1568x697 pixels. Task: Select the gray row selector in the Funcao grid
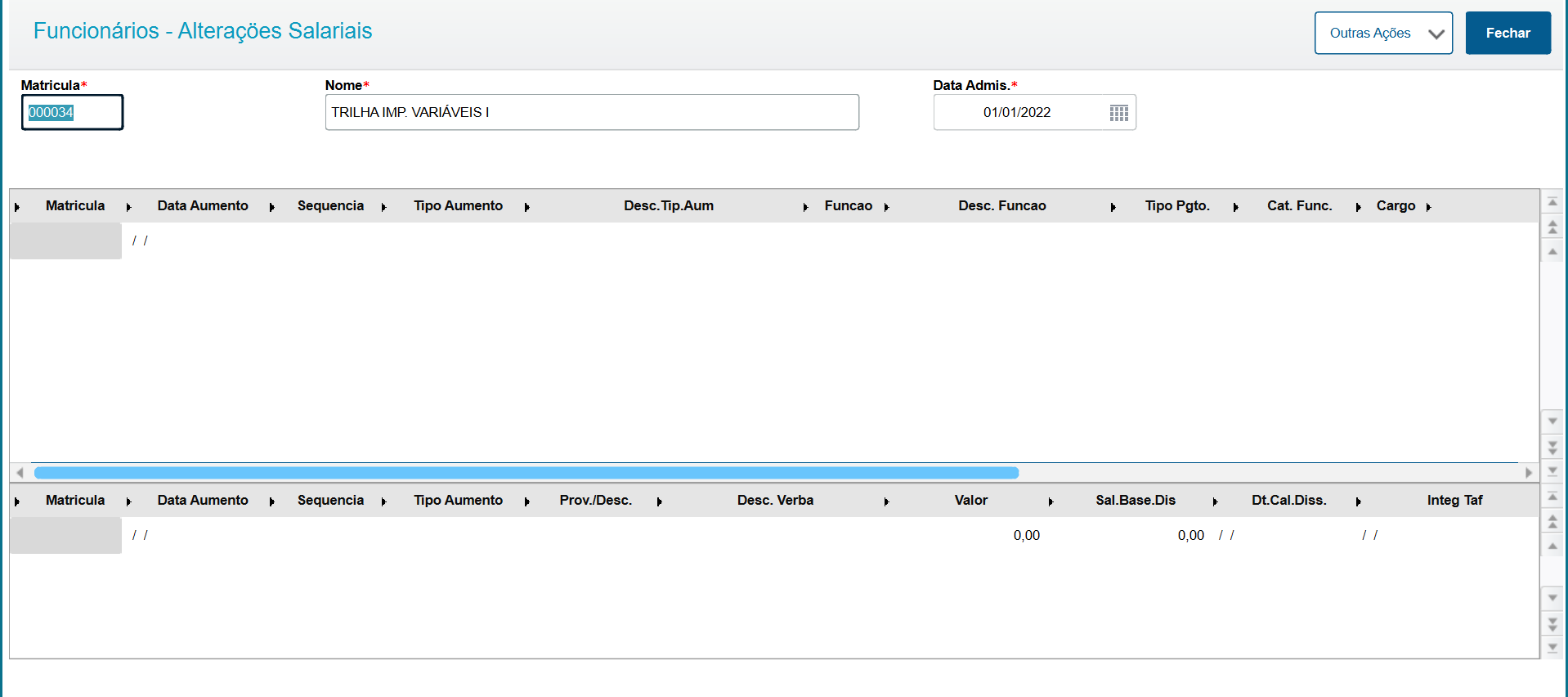coord(65,241)
